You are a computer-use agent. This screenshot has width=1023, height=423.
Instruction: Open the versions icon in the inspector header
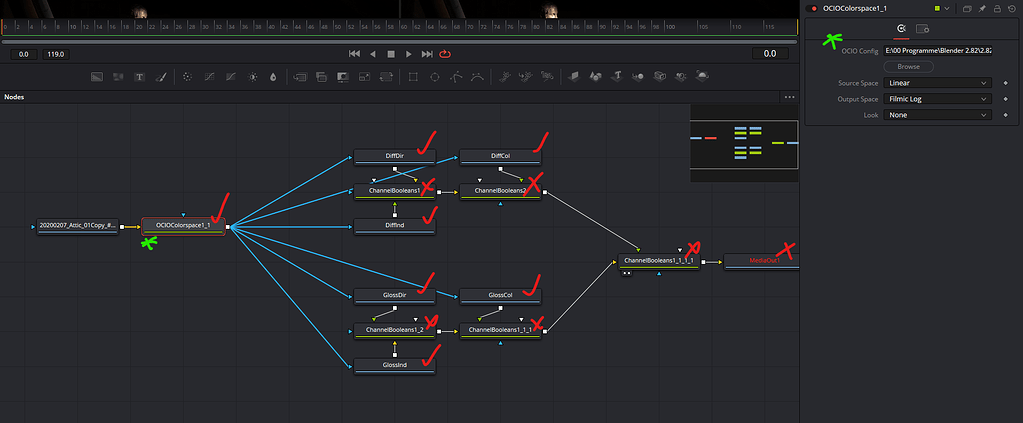pos(967,8)
